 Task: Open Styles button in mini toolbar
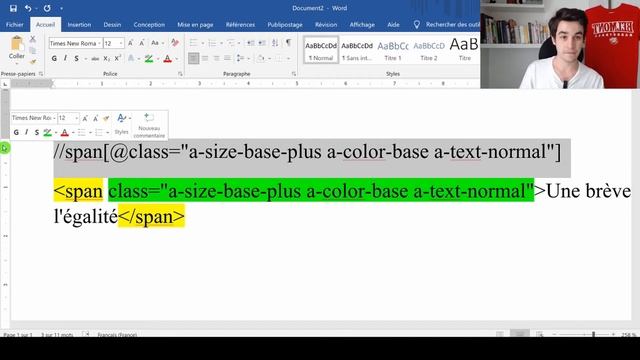121,124
